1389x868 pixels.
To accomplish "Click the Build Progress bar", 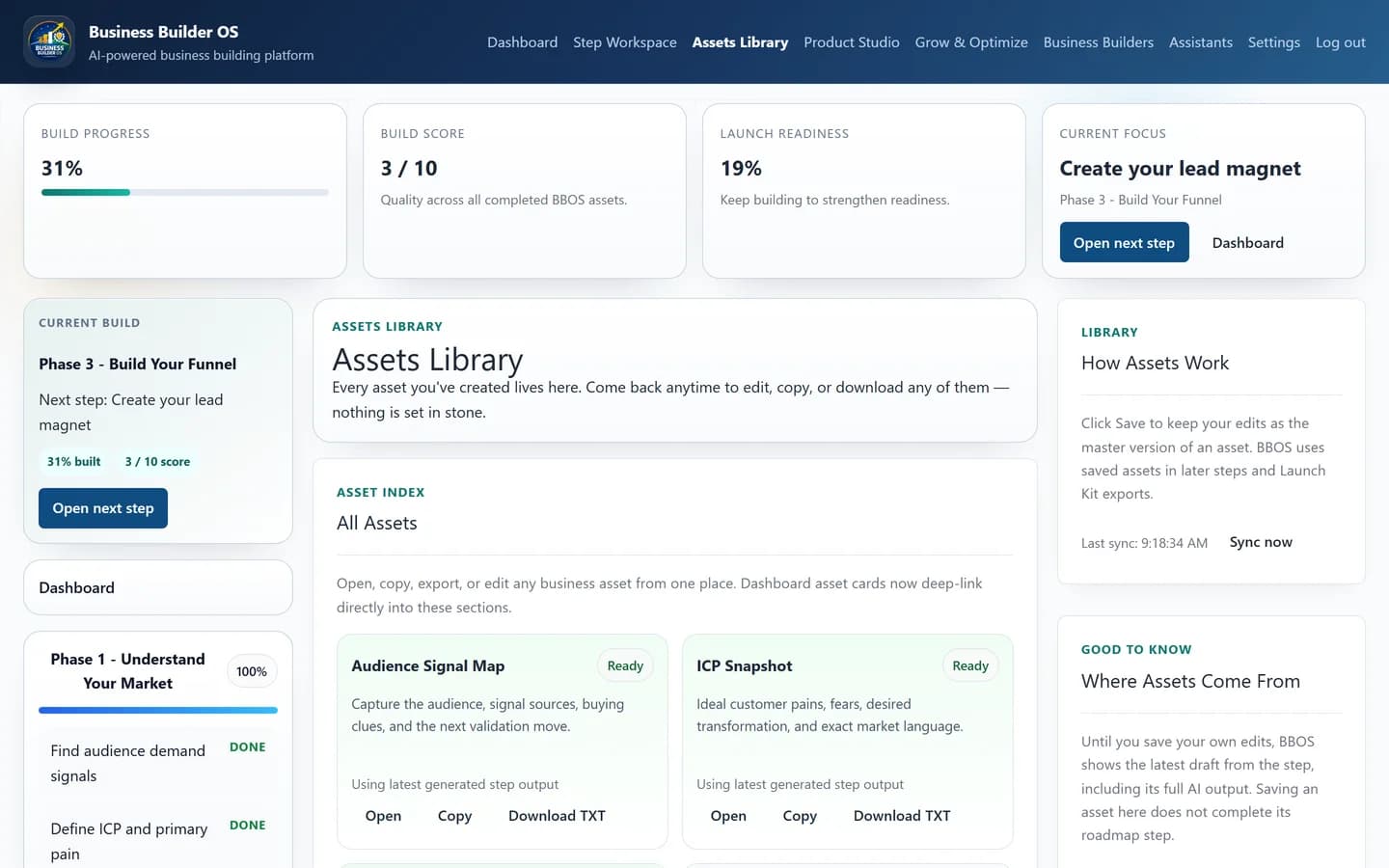I will (x=185, y=193).
